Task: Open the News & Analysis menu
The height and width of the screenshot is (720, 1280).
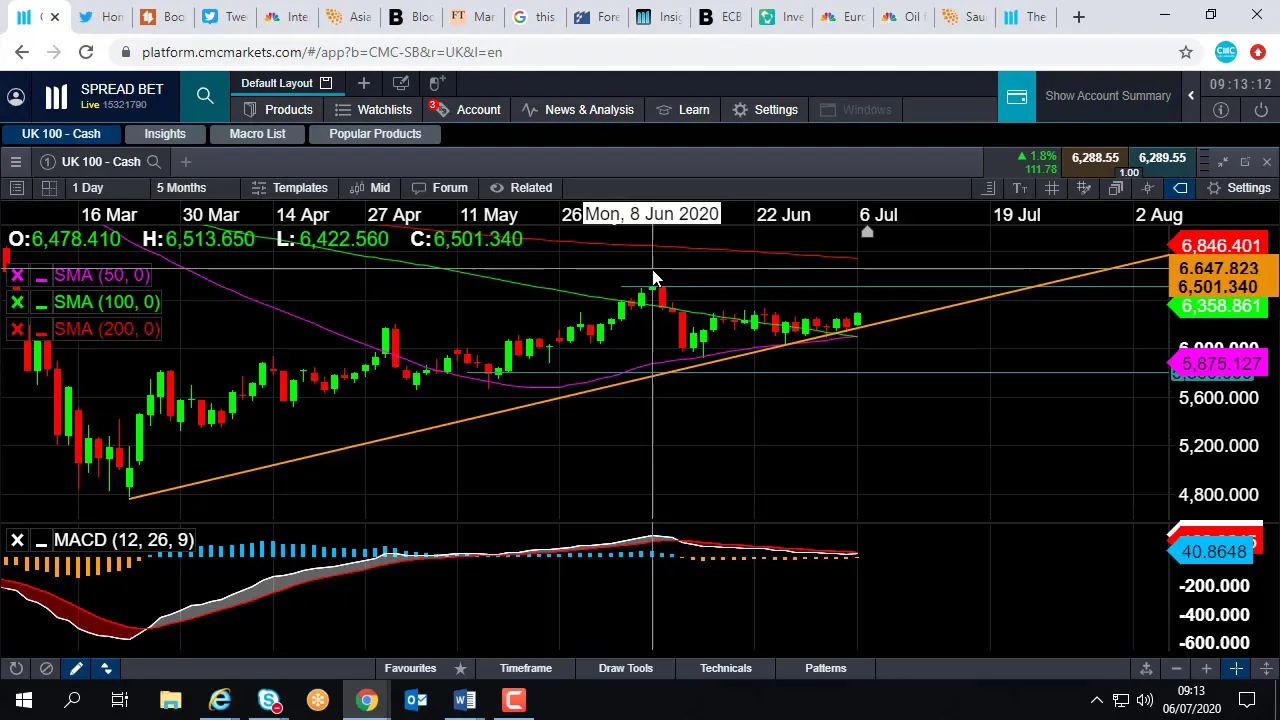Action: point(577,110)
